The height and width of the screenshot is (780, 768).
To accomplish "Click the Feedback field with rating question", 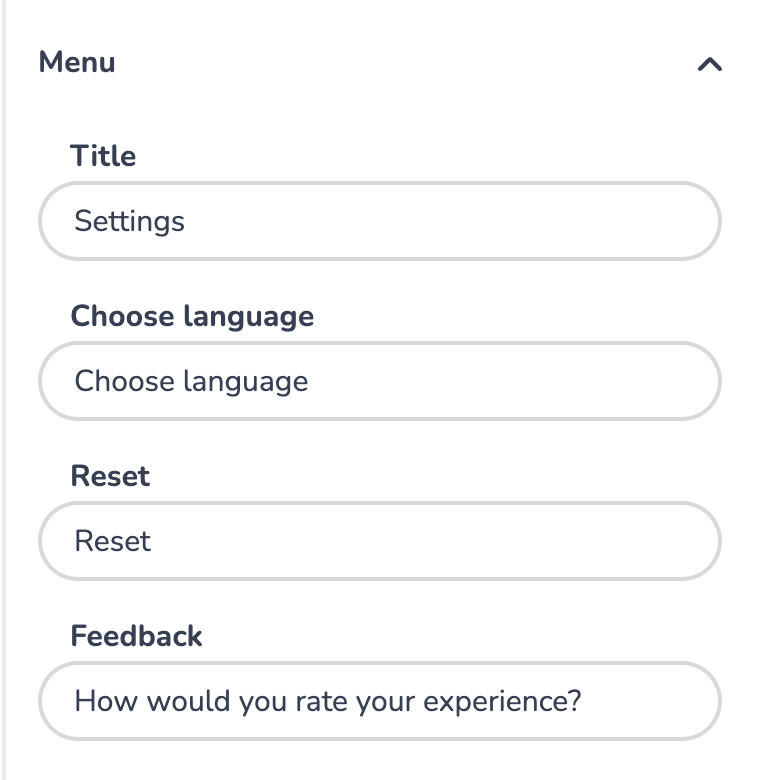I will pyautogui.click(x=379, y=701).
